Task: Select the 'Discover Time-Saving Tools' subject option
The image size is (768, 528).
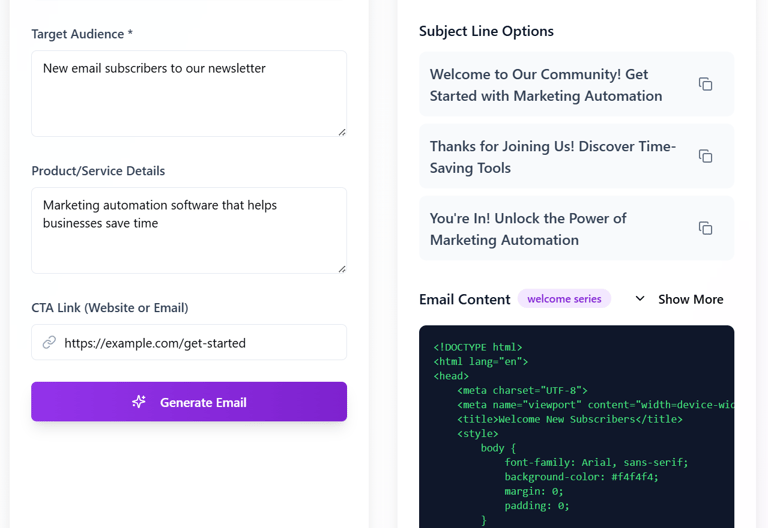Action: tap(553, 157)
